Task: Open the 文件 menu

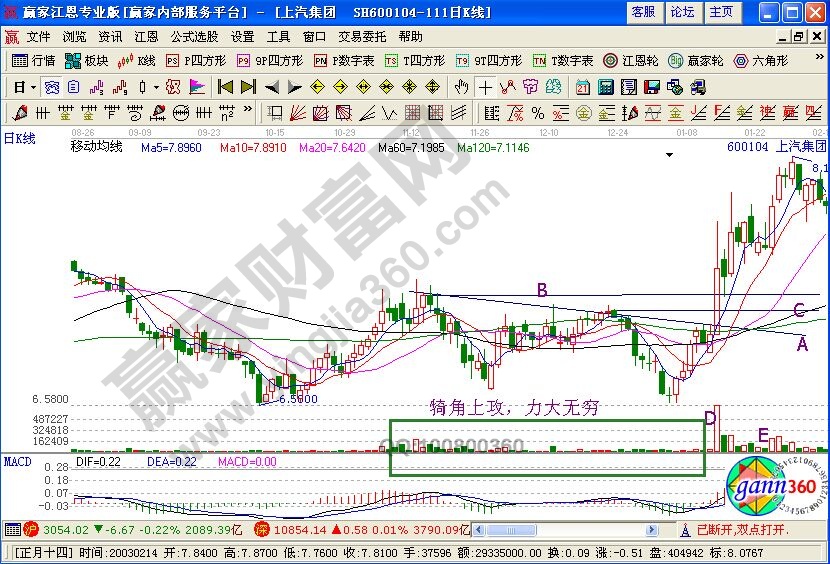Action: pos(38,37)
